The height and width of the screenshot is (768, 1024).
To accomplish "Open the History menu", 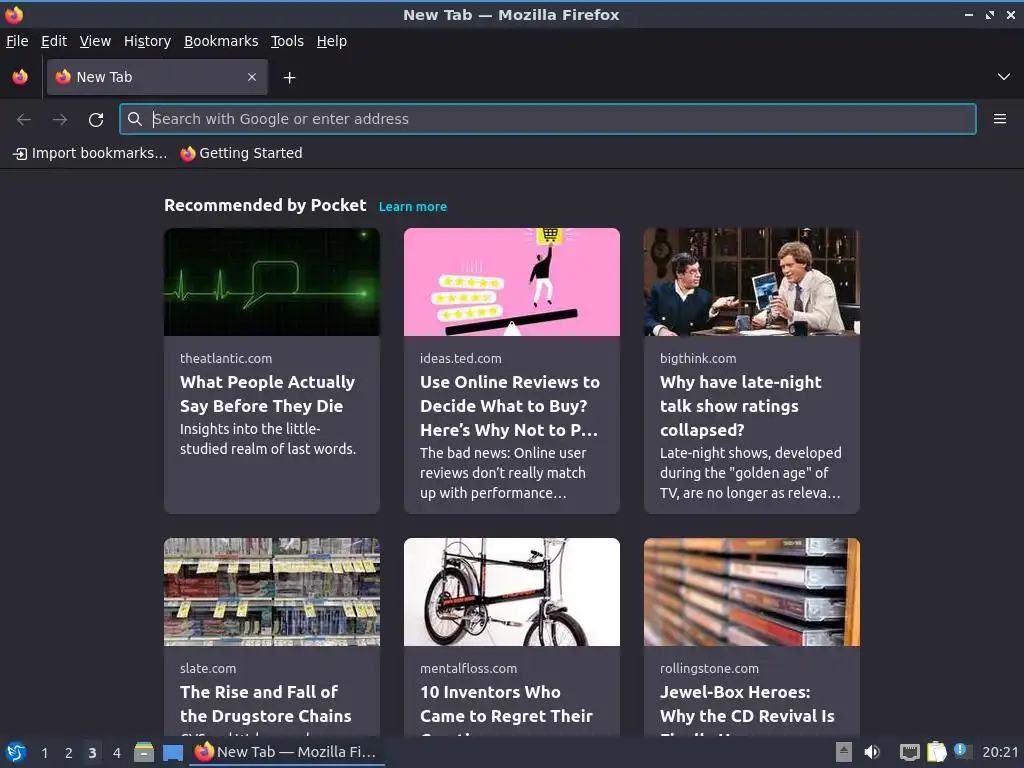I will 147,41.
